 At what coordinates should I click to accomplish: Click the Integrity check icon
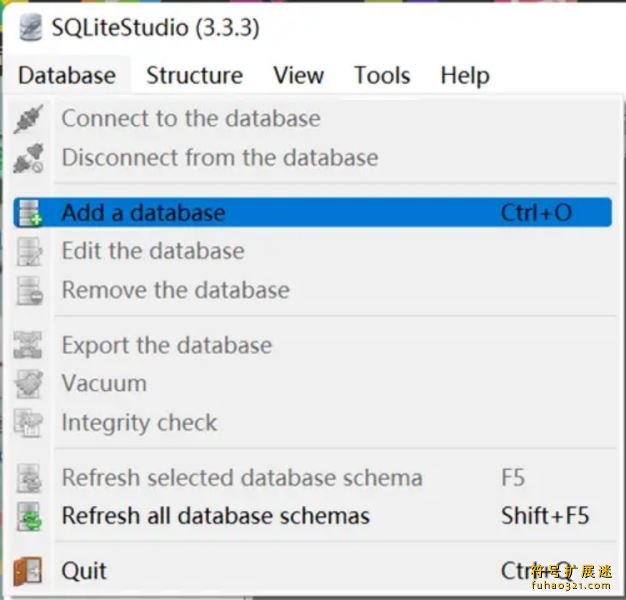(x=29, y=423)
